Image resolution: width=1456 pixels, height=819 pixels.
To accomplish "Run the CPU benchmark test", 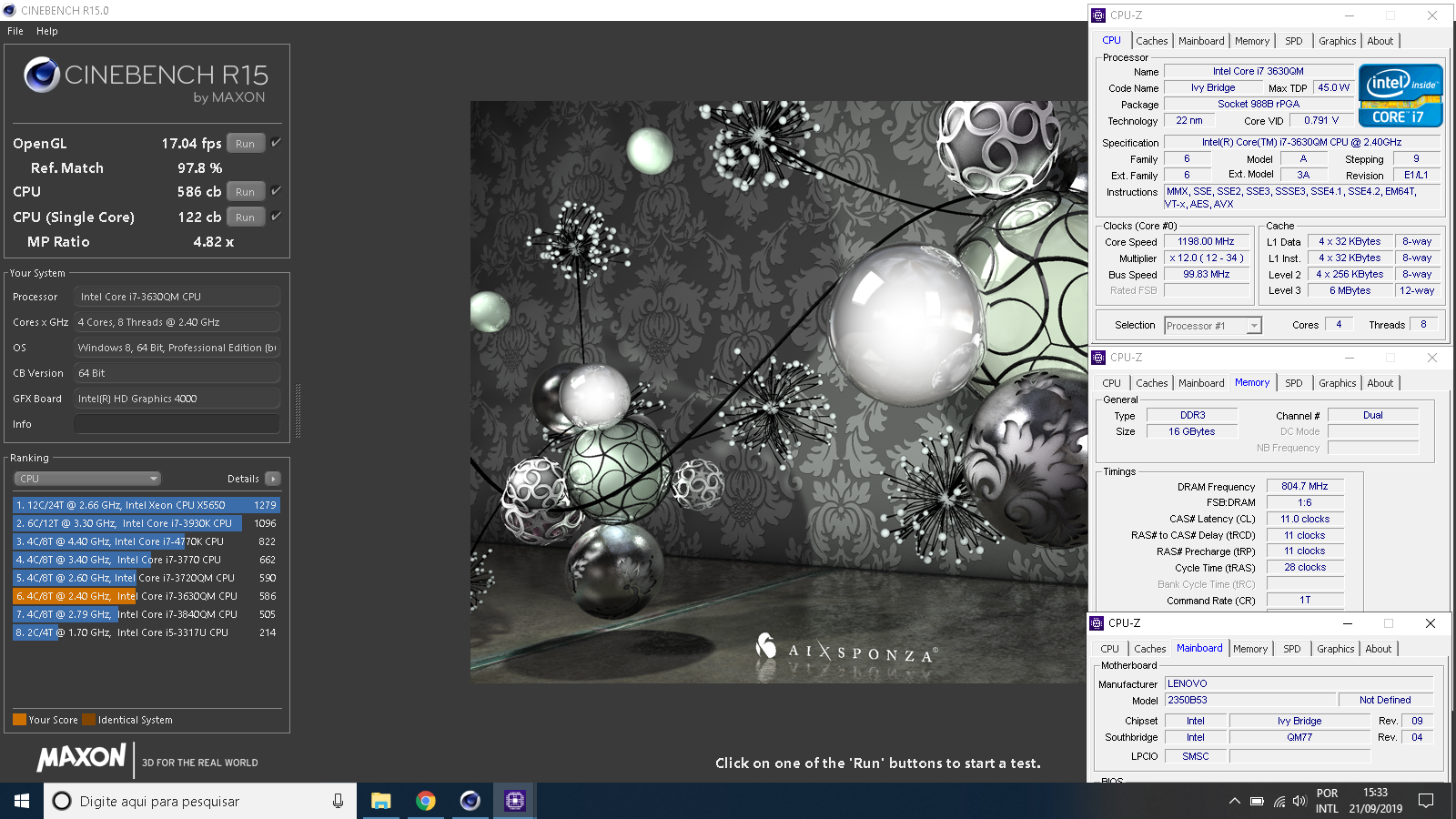I will pos(245,192).
